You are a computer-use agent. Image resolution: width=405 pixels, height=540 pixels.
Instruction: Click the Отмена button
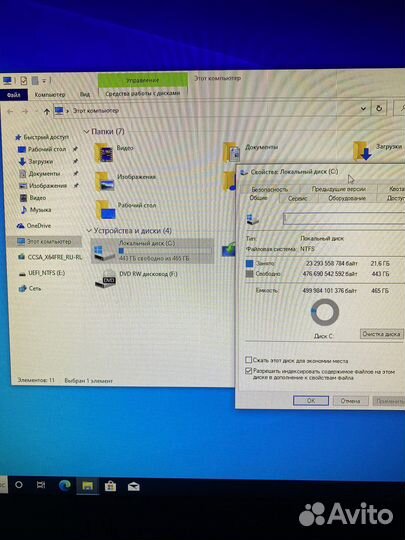pyautogui.click(x=350, y=401)
